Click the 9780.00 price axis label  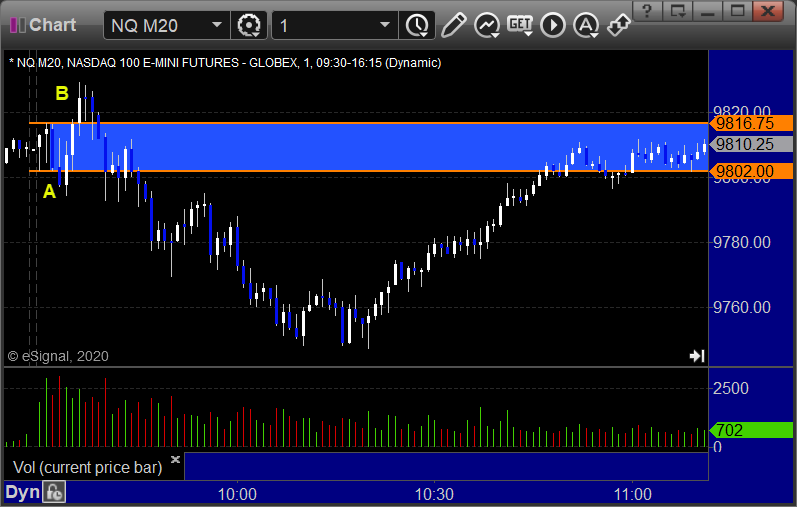coord(742,242)
